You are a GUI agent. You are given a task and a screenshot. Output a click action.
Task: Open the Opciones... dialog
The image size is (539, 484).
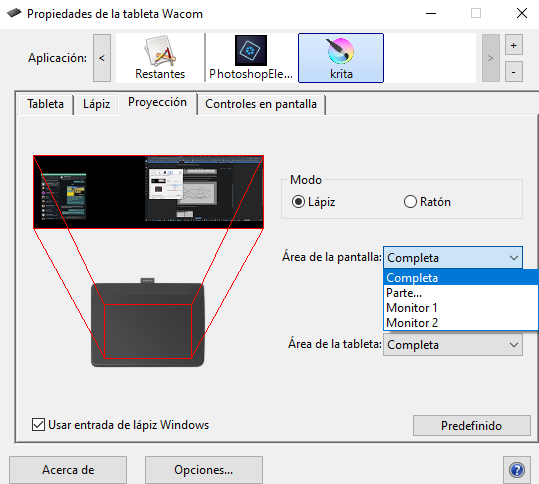click(204, 470)
